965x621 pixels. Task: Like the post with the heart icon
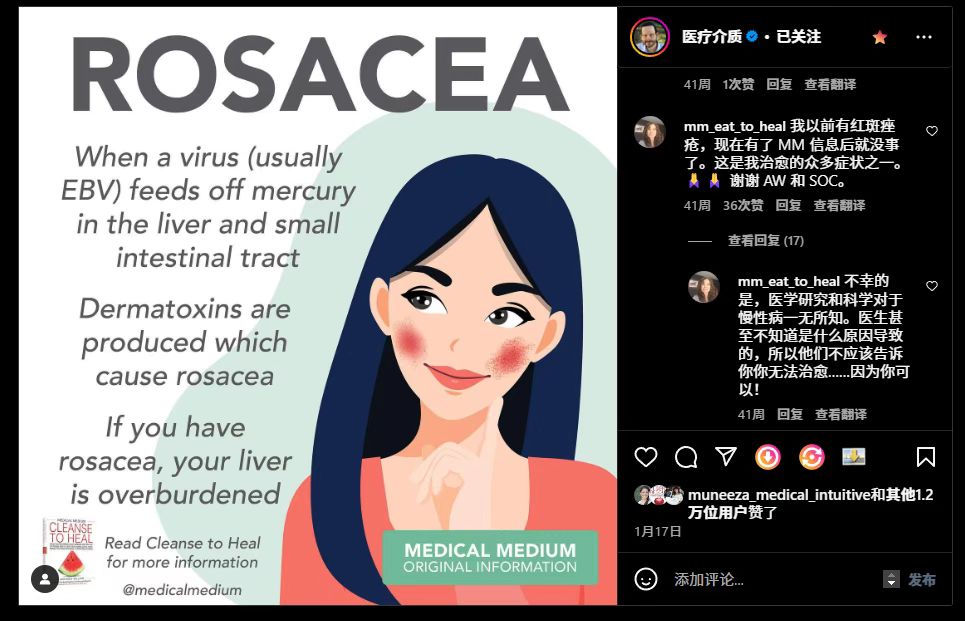tap(646, 457)
